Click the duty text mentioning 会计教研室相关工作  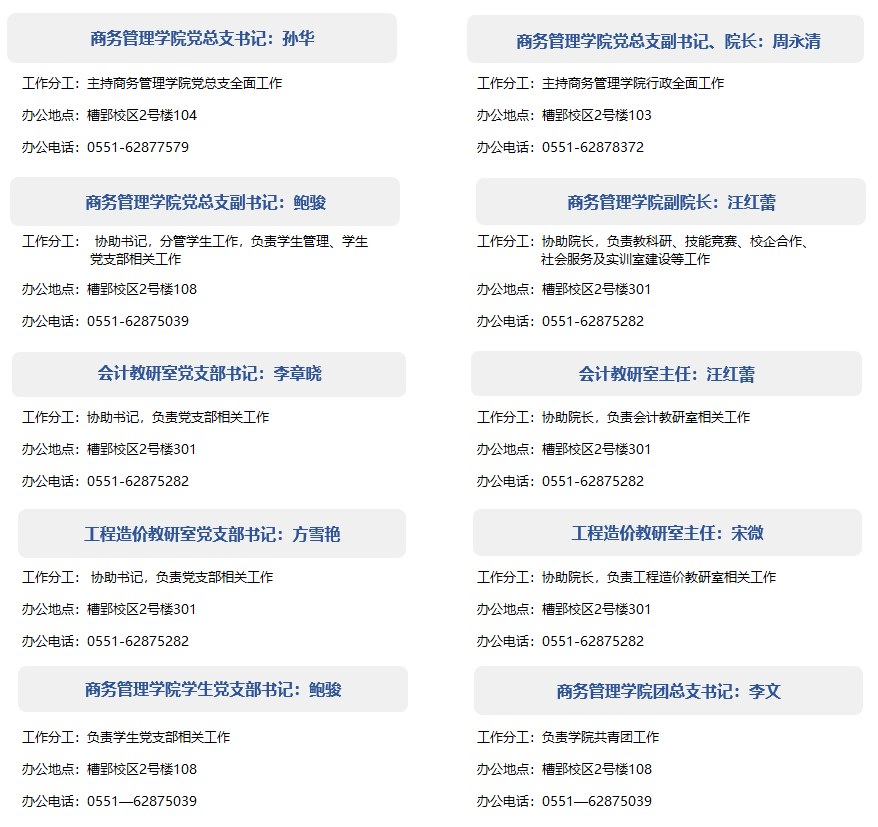pyautogui.click(x=645, y=417)
